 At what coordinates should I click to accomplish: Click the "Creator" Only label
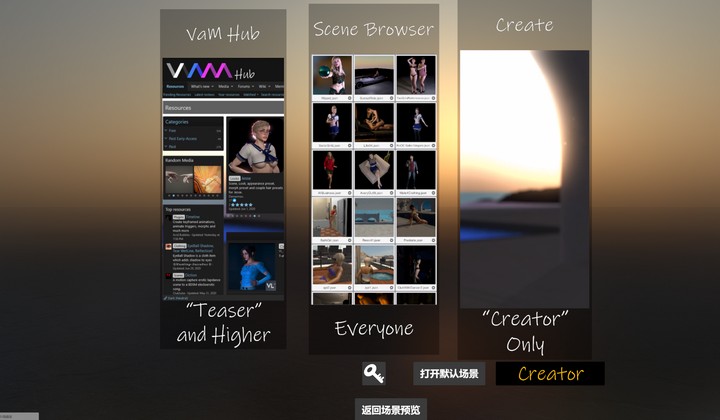point(525,331)
